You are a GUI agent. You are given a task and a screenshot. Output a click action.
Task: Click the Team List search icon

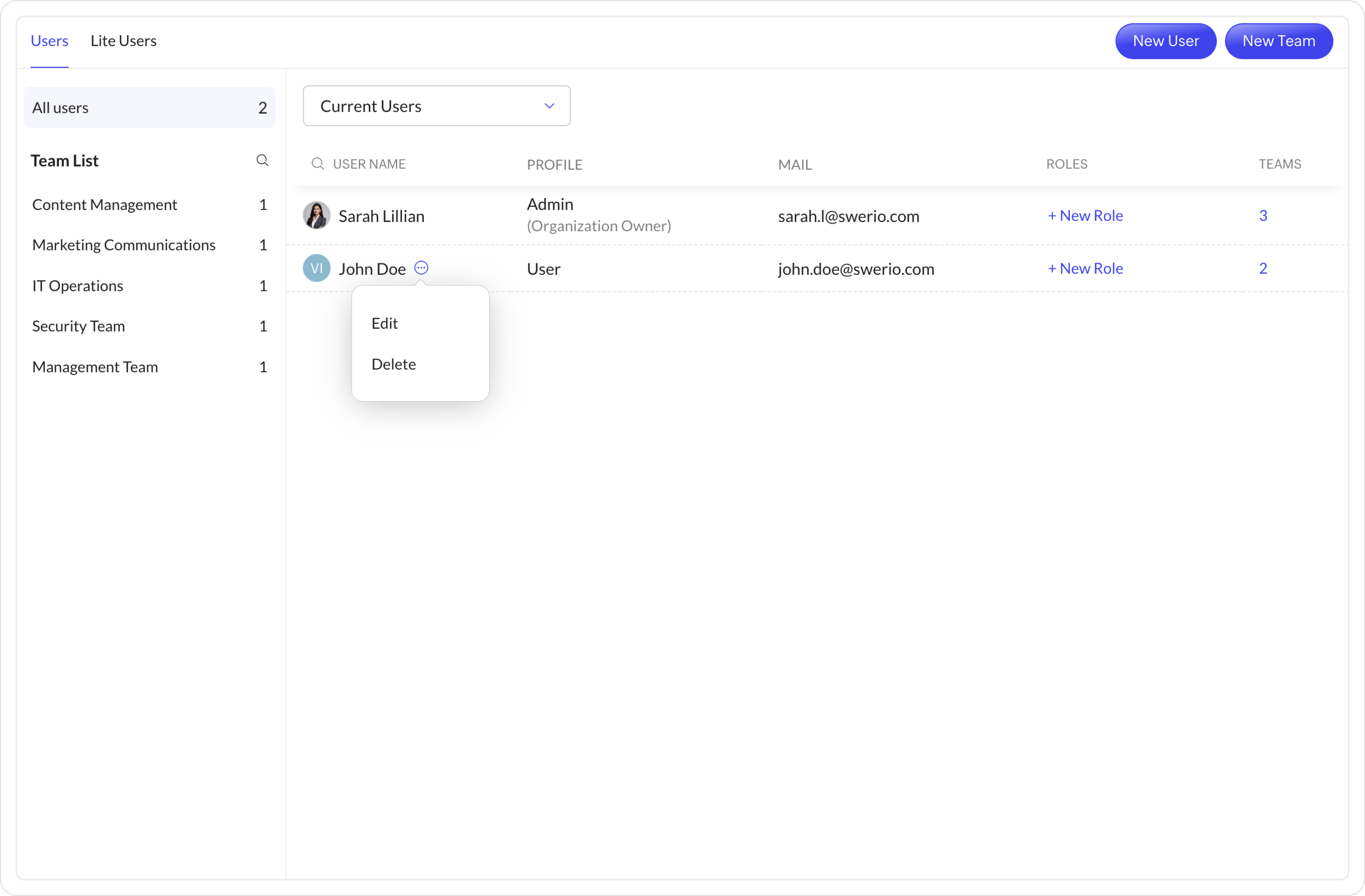click(262, 161)
